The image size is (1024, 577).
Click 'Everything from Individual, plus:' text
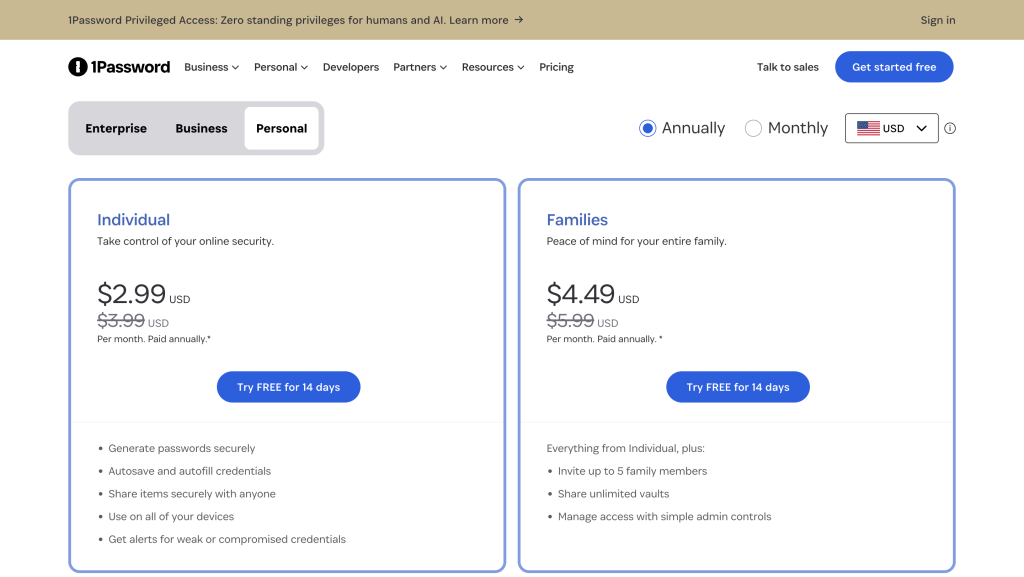click(626, 448)
